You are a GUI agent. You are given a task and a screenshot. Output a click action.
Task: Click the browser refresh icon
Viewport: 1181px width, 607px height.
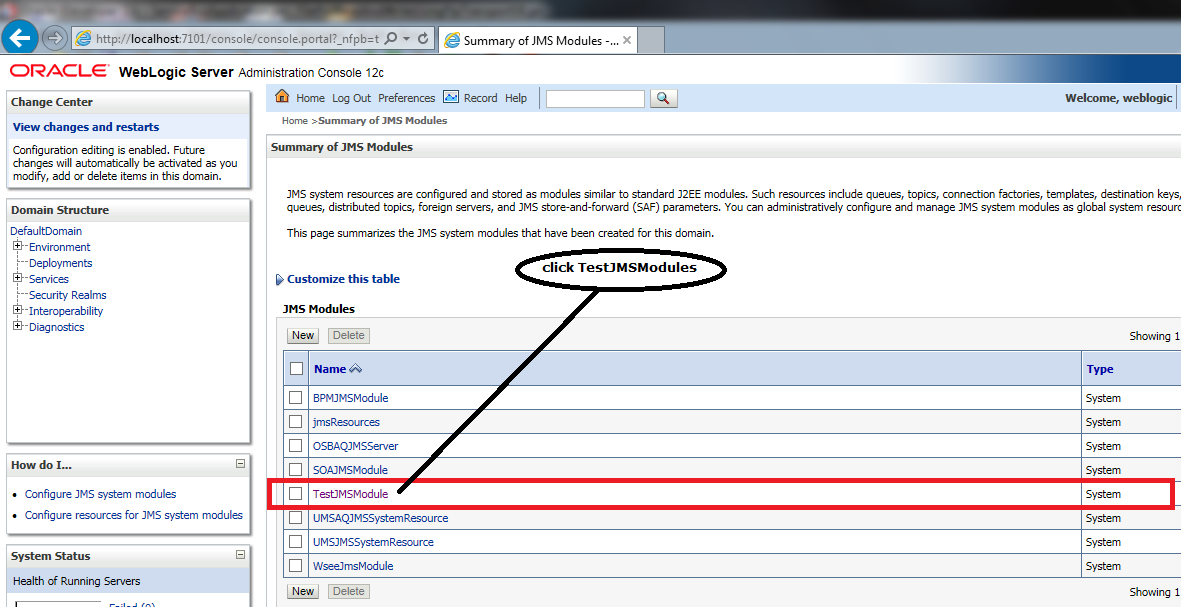click(423, 39)
